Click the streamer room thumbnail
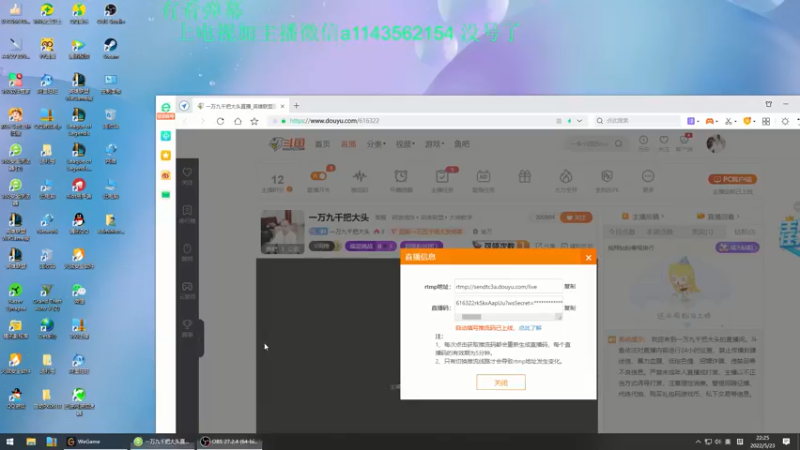Image resolution: width=800 pixels, height=450 pixels. click(283, 232)
